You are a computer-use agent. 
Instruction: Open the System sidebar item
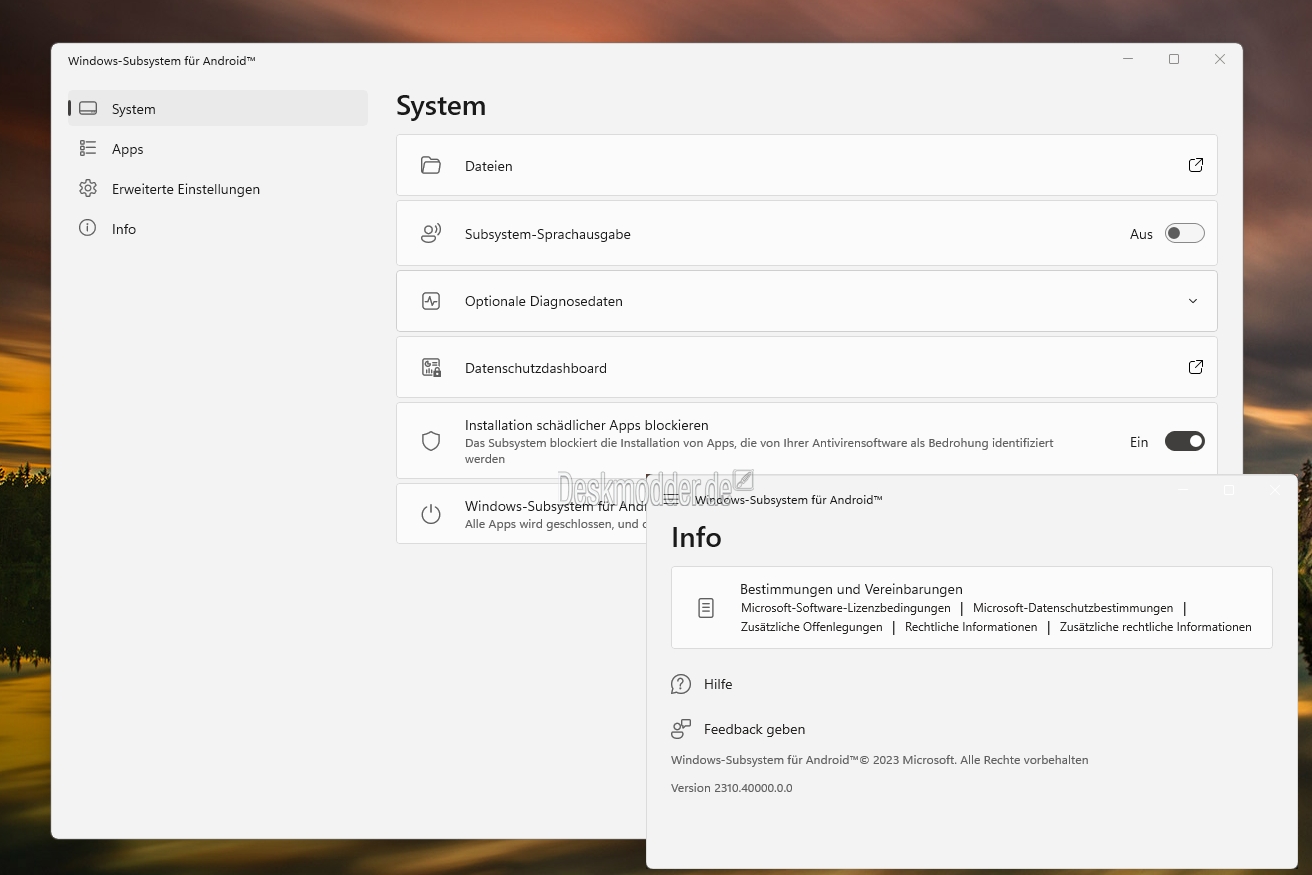218,108
